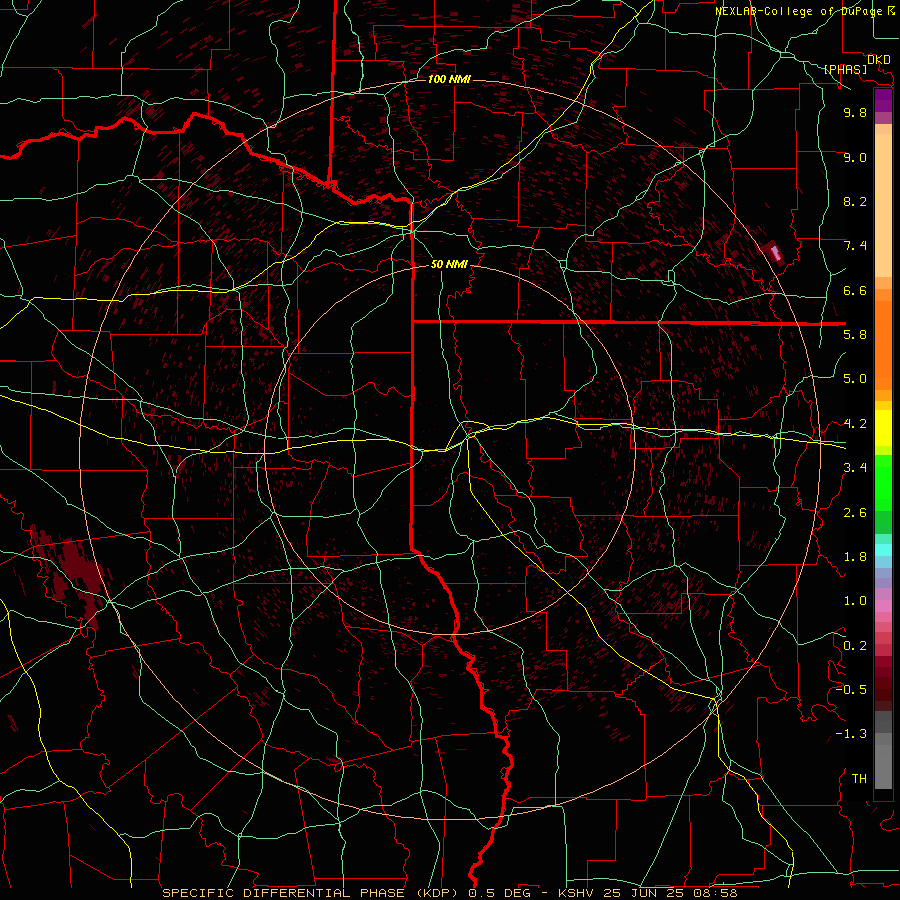
Task: Click the pink radar echo in the northeast
Action: pos(775,253)
